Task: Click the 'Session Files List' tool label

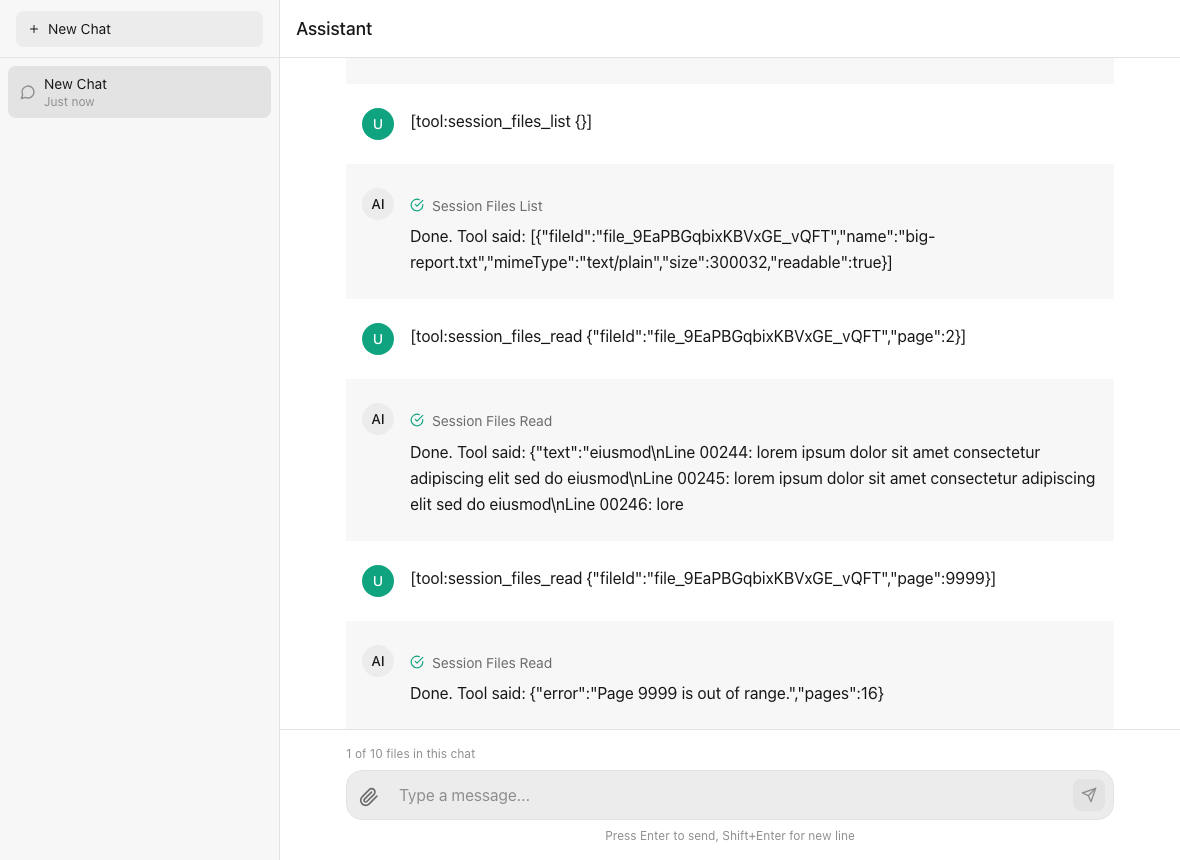Action: (x=487, y=206)
